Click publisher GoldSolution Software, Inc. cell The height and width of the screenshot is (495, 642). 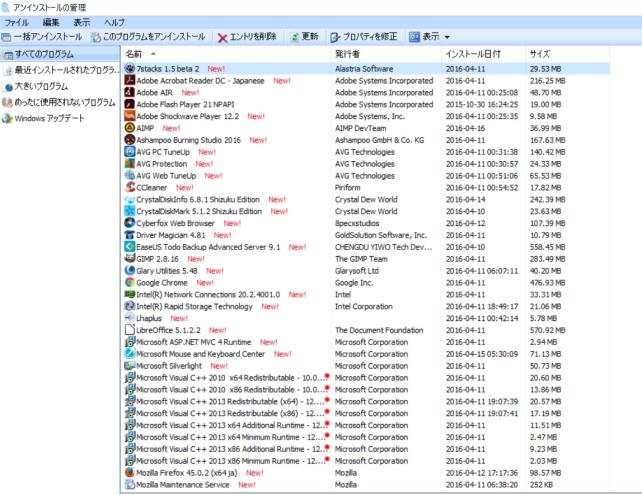(x=381, y=235)
